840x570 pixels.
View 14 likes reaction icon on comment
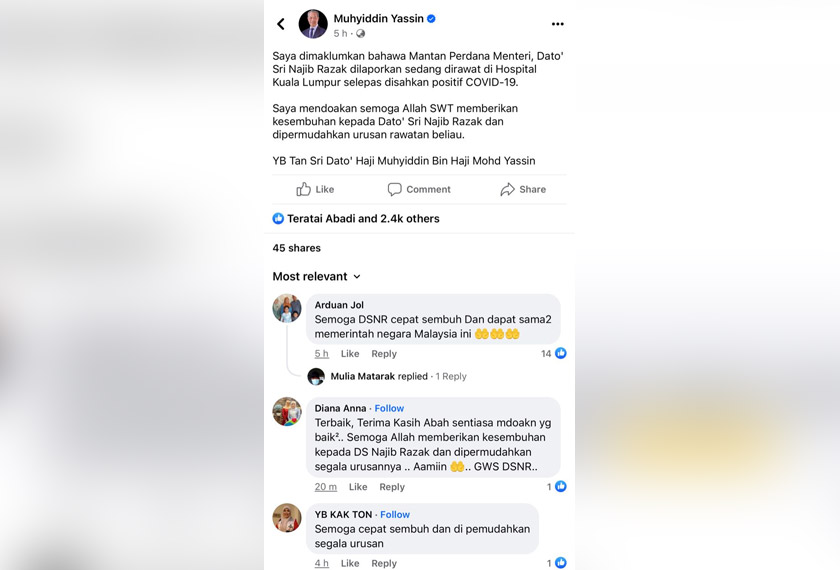[x=560, y=353]
